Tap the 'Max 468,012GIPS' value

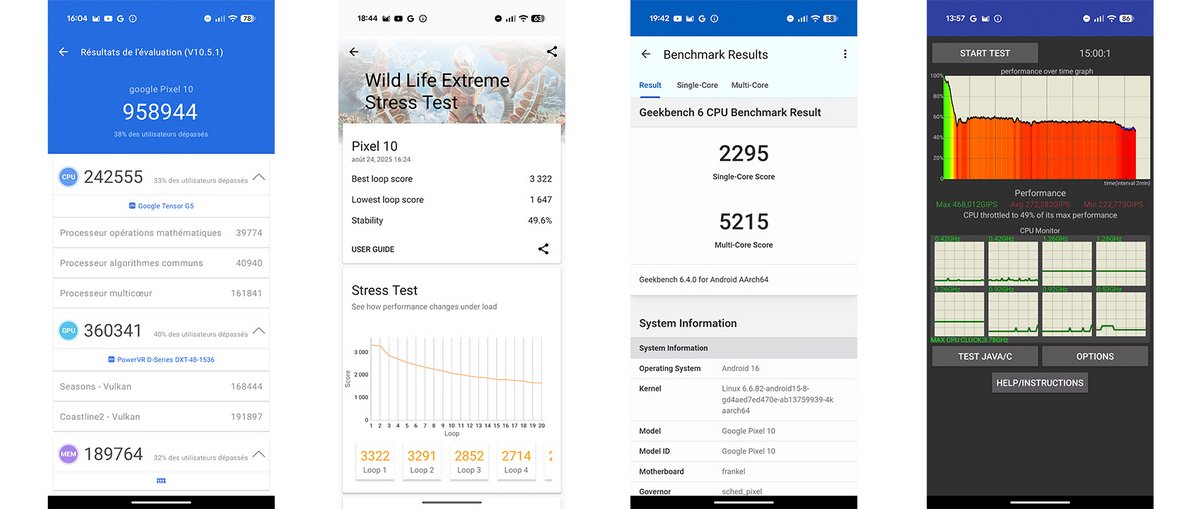(x=966, y=204)
